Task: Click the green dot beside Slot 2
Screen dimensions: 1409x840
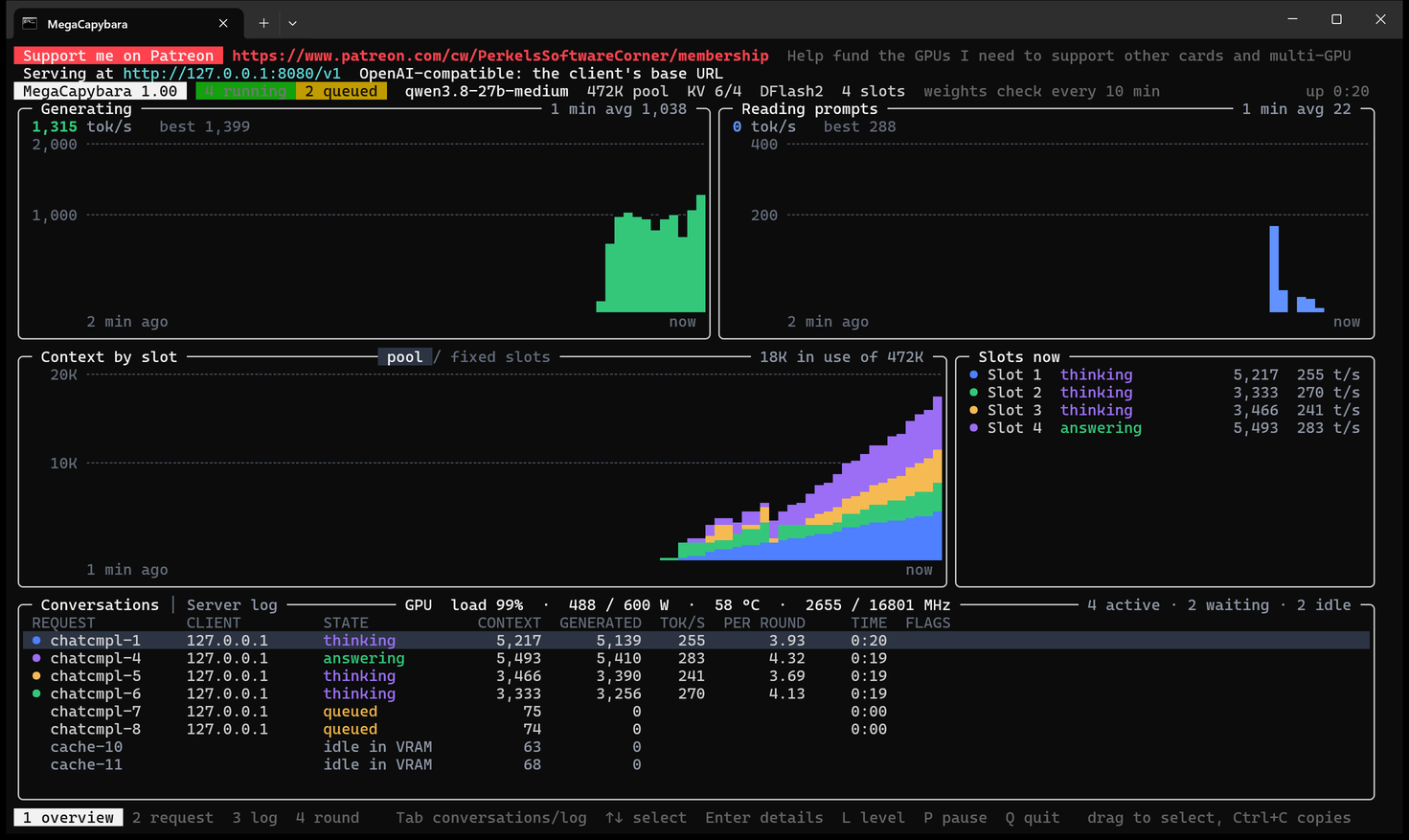Action: pyautogui.click(x=974, y=393)
